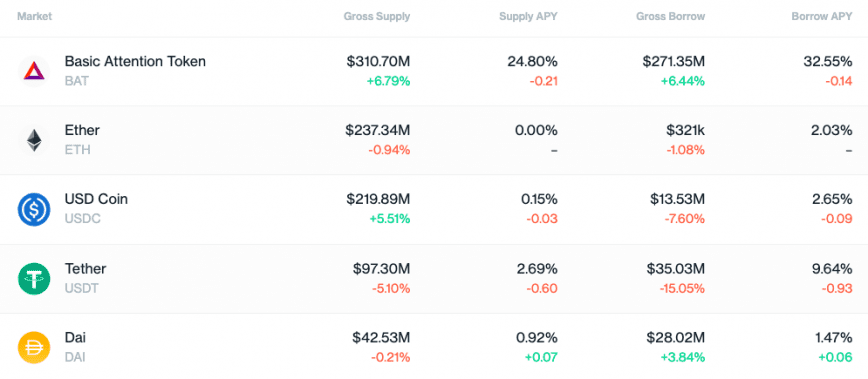Click the BAT gross supply $310.70M value
The width and height of the screenshot is (868, 379).
click(378, 61)
